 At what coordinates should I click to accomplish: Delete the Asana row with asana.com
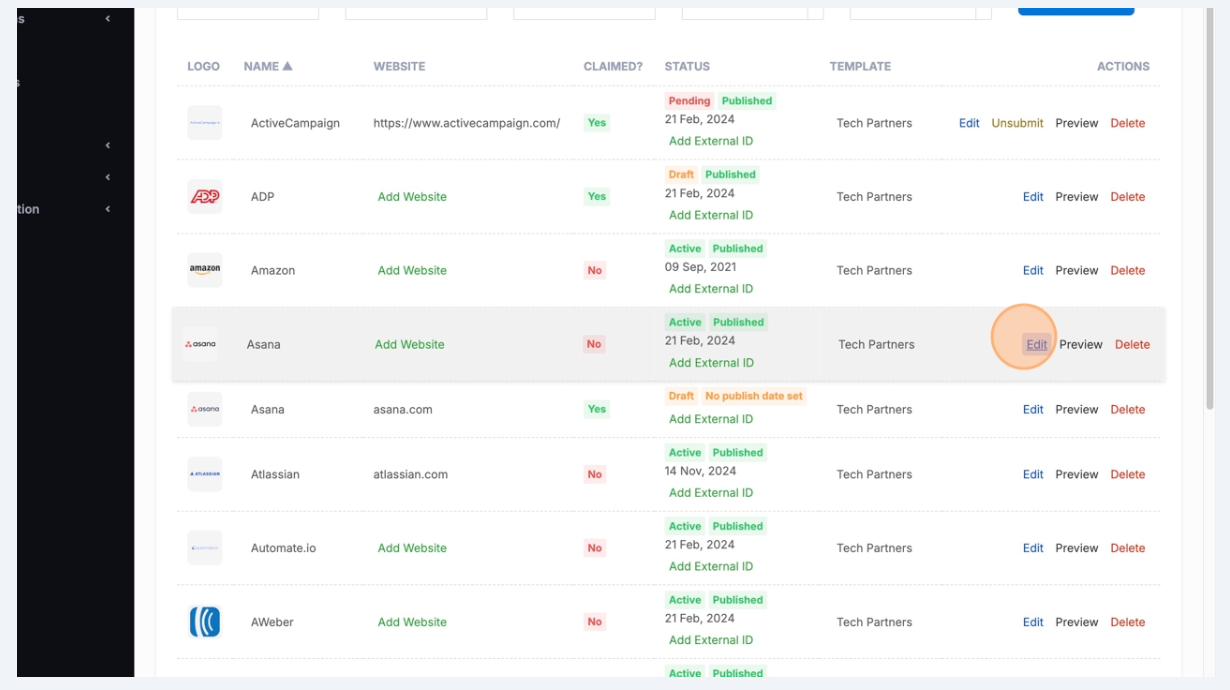pyautogui.click(x=1128, y=409)
